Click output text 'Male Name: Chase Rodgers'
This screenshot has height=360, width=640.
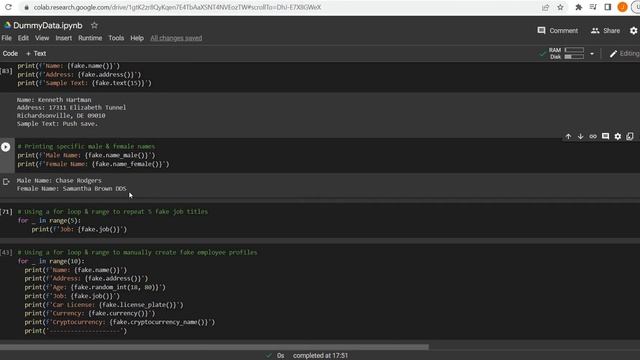tap(59, 180)
